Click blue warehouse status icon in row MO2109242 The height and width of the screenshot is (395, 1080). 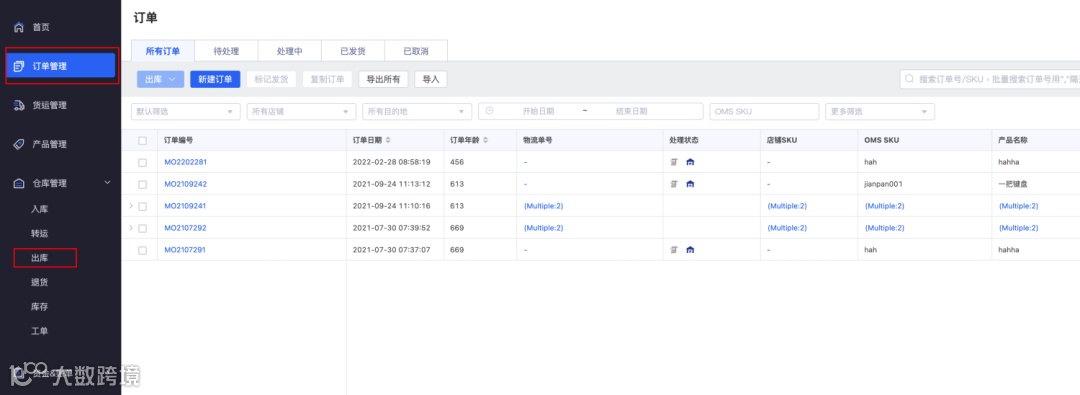tap(690, 184)
